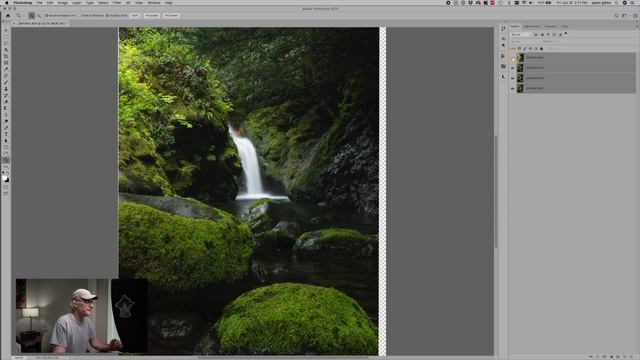The width and height of the screenshot is (640, 360).
Task: Select the Eraser tool
Action: coord(6,102)
